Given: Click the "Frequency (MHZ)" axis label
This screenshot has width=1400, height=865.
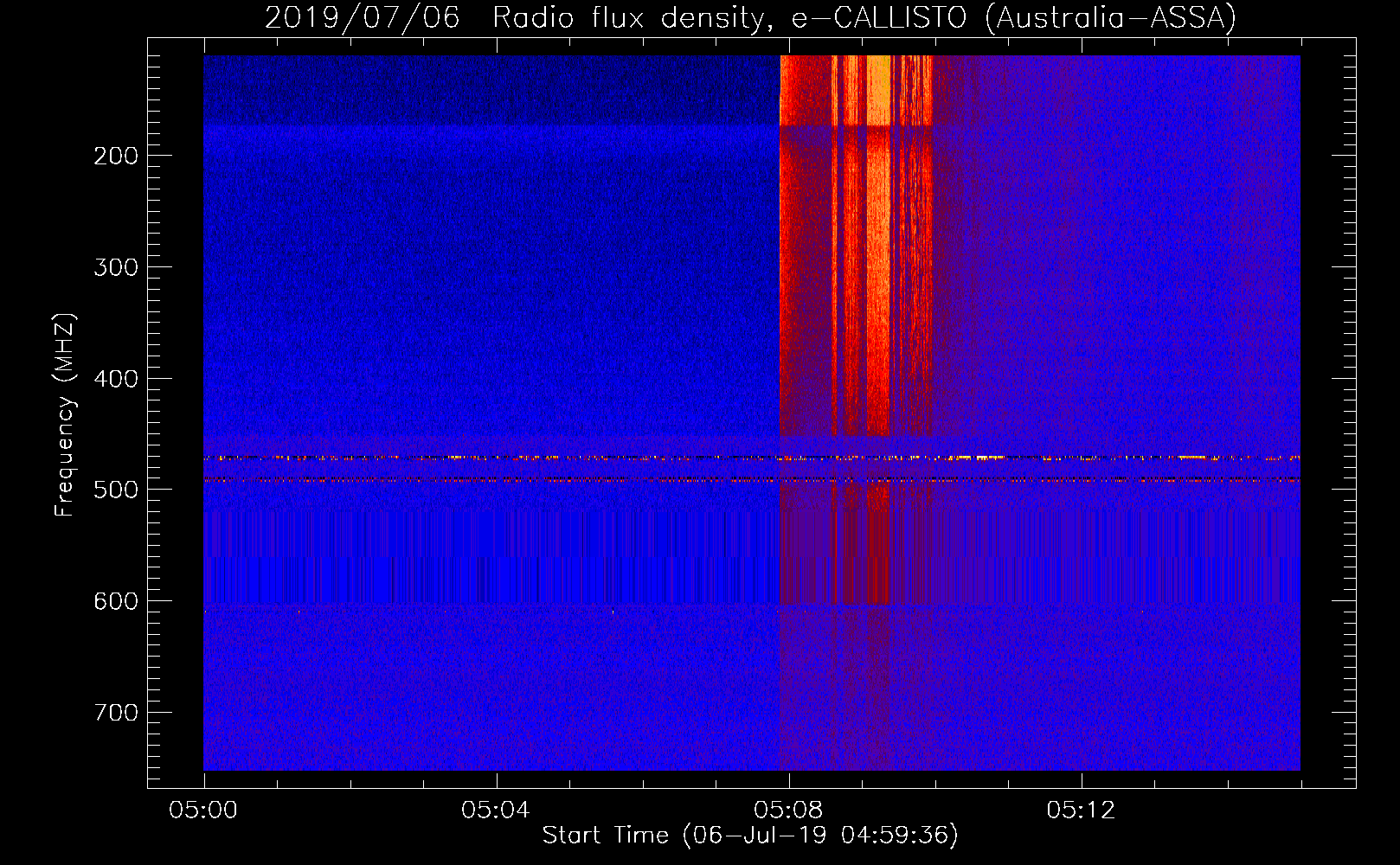Looking at the screenshot, I should 65,415.
